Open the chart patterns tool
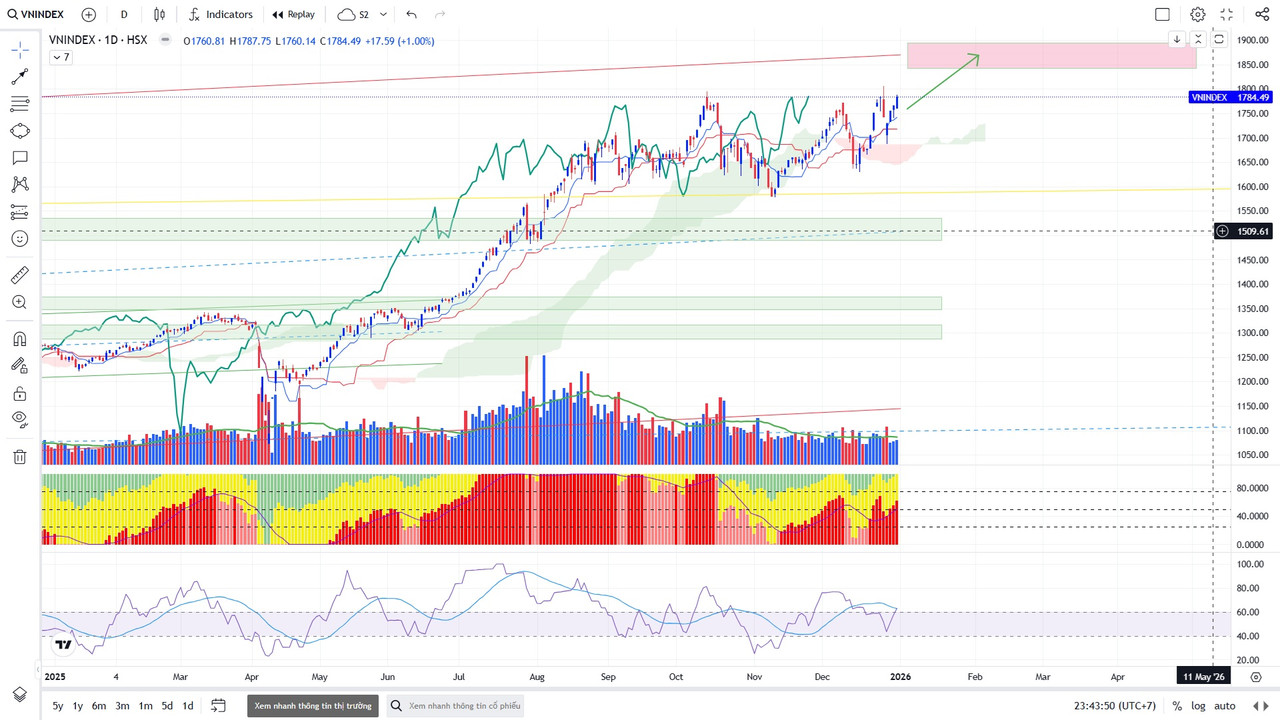 pos(20,185)
